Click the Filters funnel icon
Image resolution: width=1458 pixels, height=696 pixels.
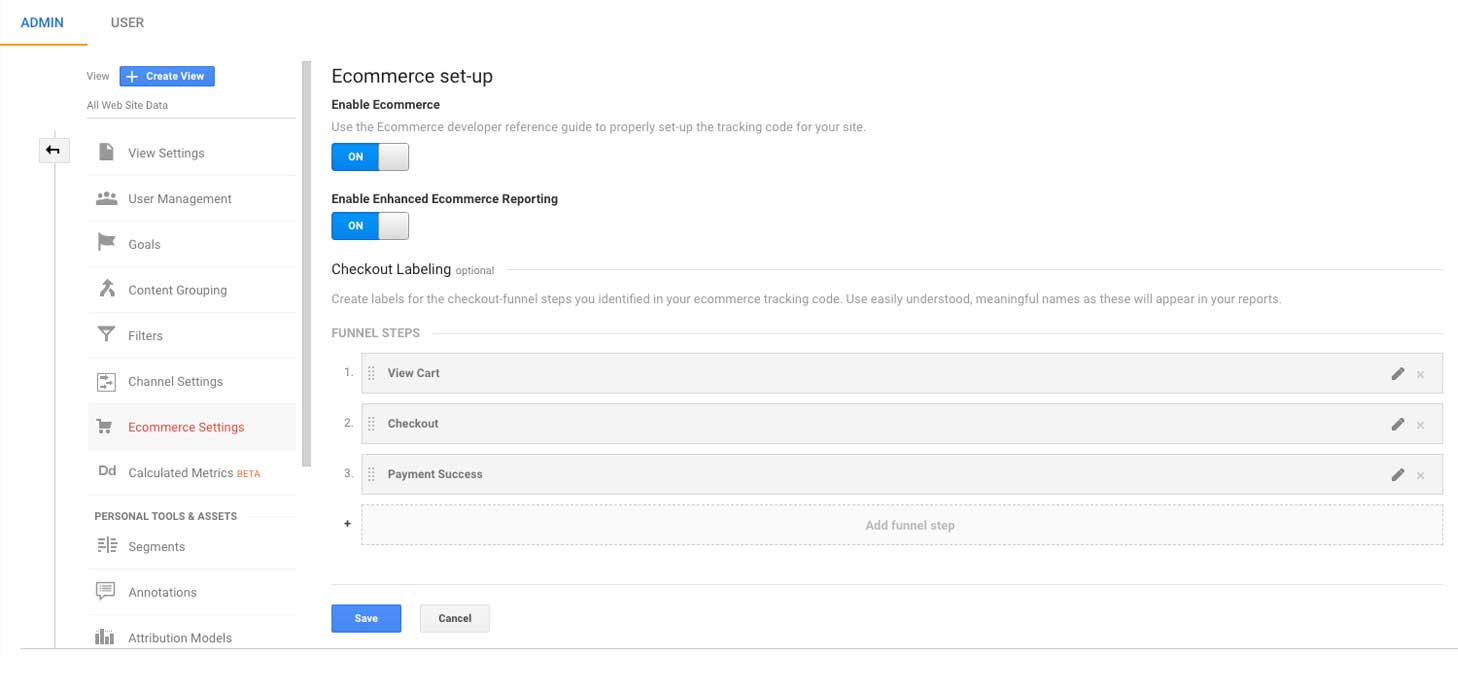(x=106, y=335)
